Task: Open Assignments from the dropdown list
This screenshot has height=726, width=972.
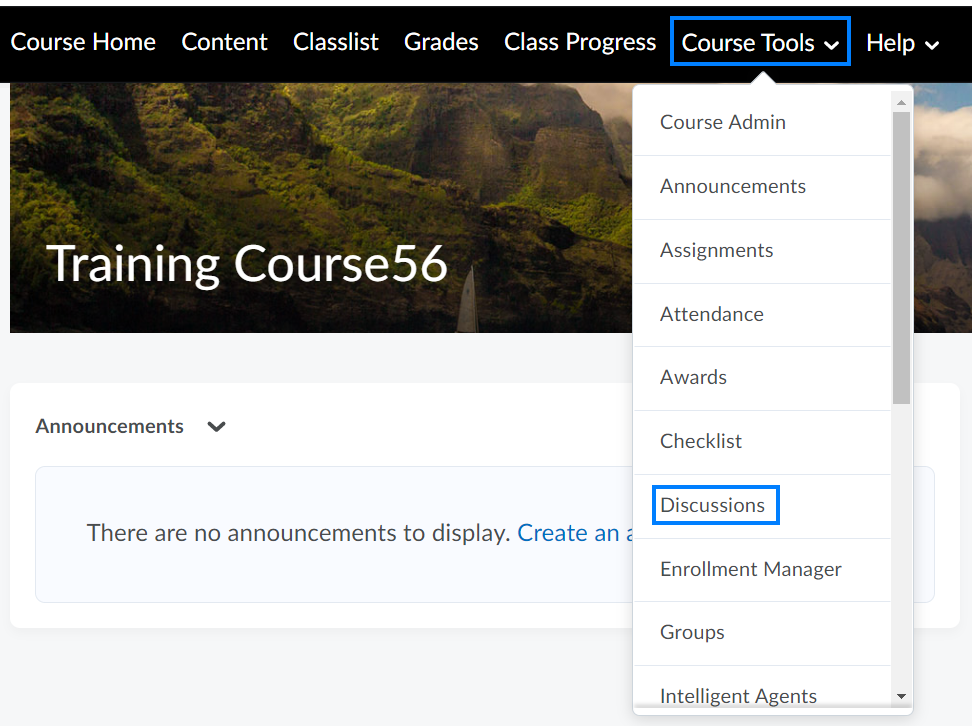Action: click(716, 250)
